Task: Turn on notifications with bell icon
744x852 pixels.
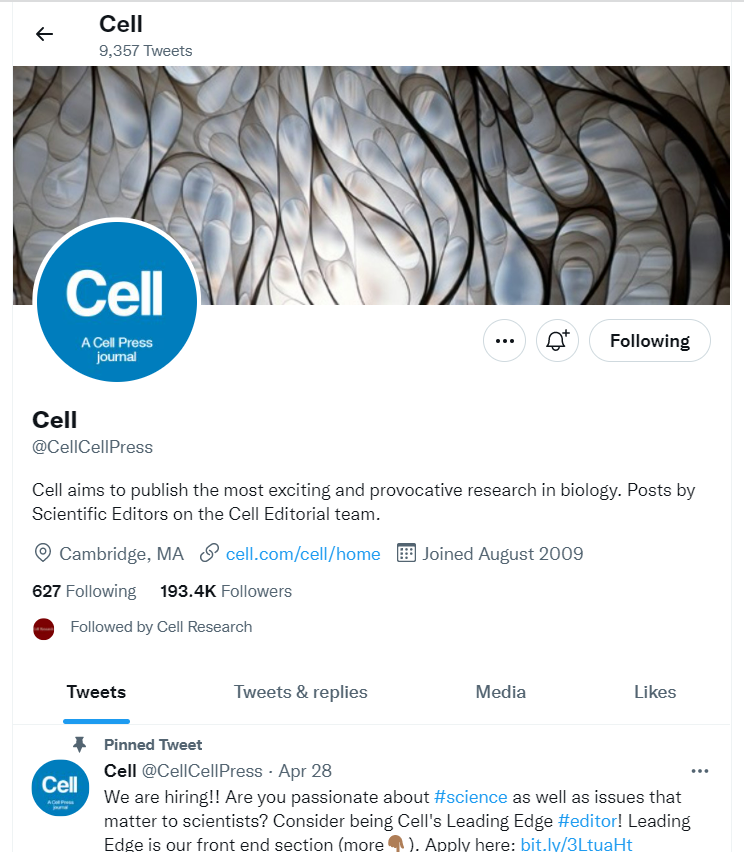Action: [557, 341]
